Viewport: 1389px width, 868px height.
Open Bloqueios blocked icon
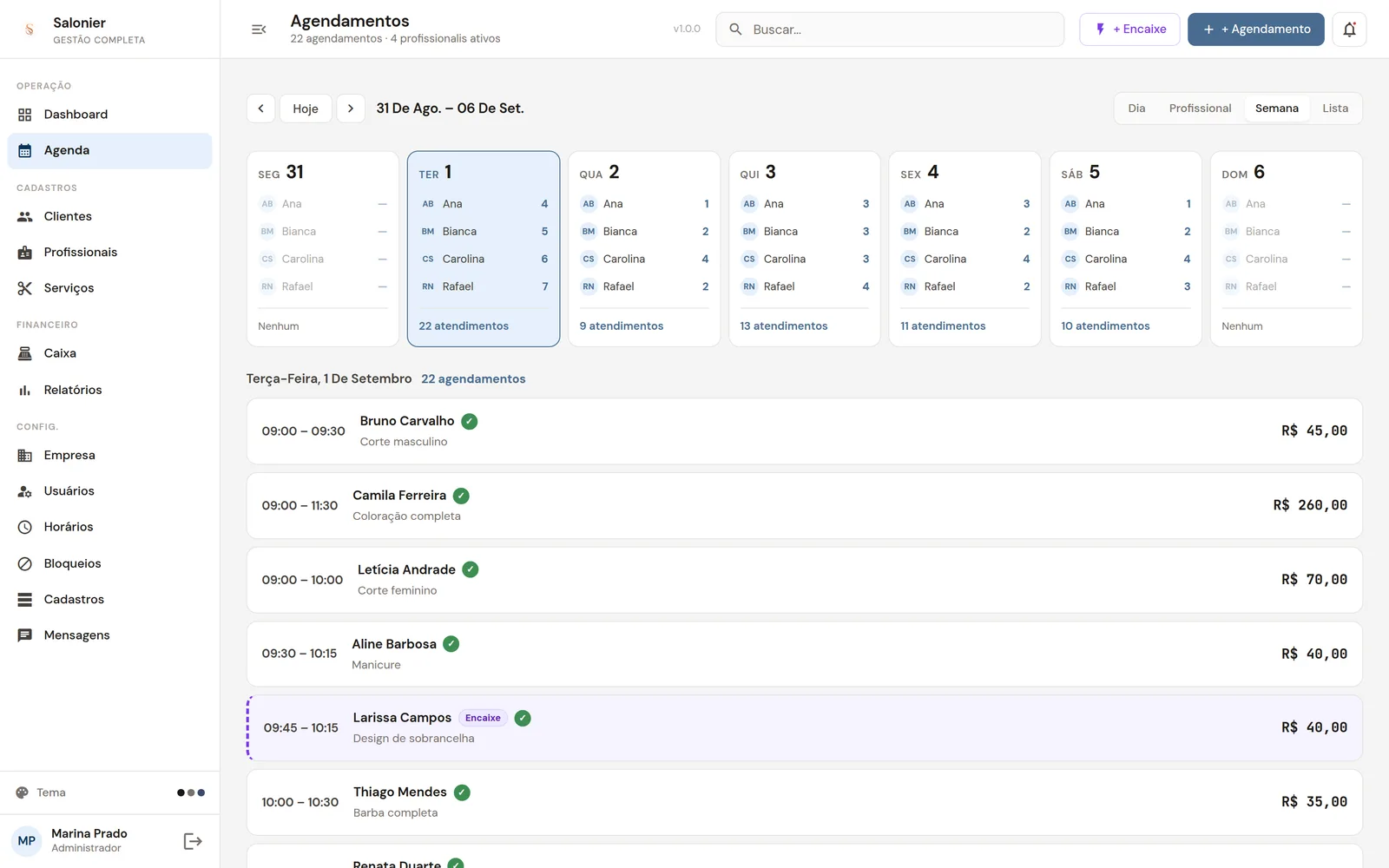tap(25, 563)
